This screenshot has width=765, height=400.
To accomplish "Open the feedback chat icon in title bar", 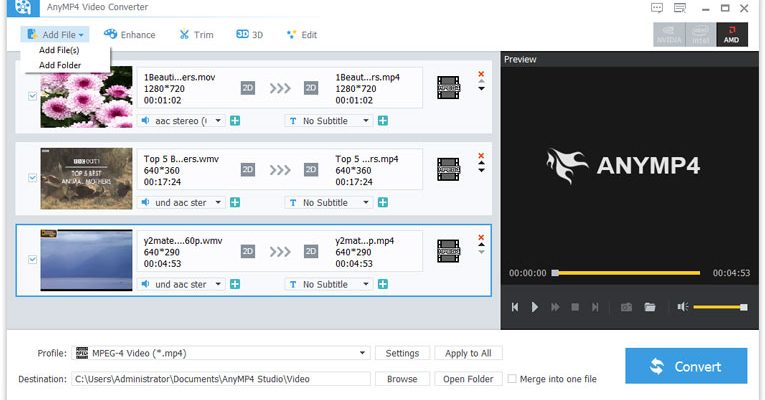I will click(657, 8).
